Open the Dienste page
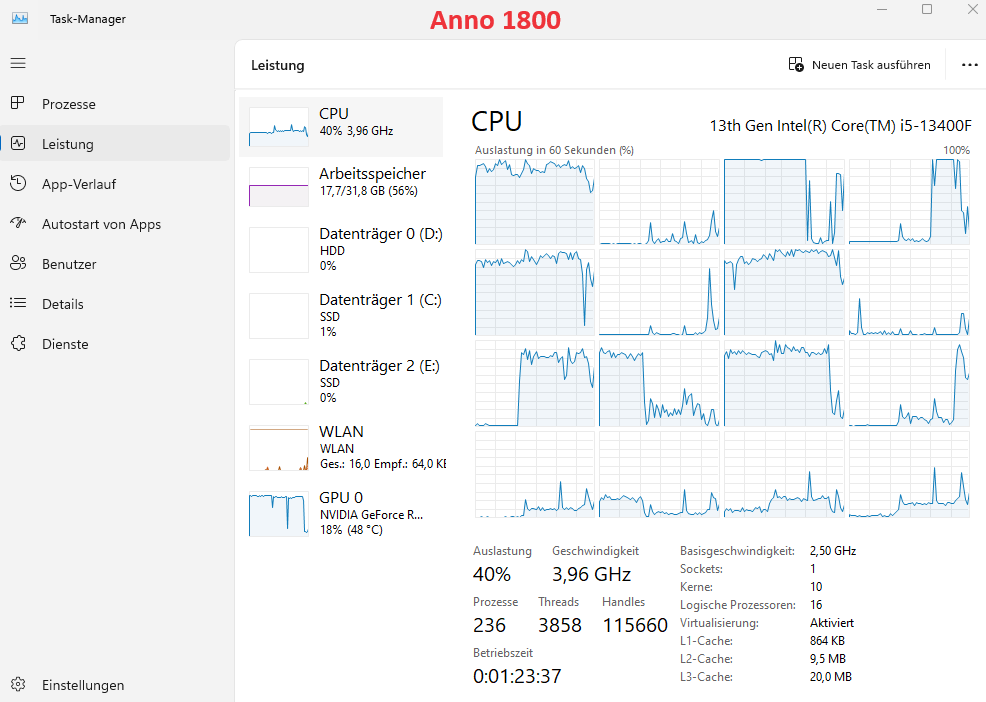The image size is (986, 702). 115,344
